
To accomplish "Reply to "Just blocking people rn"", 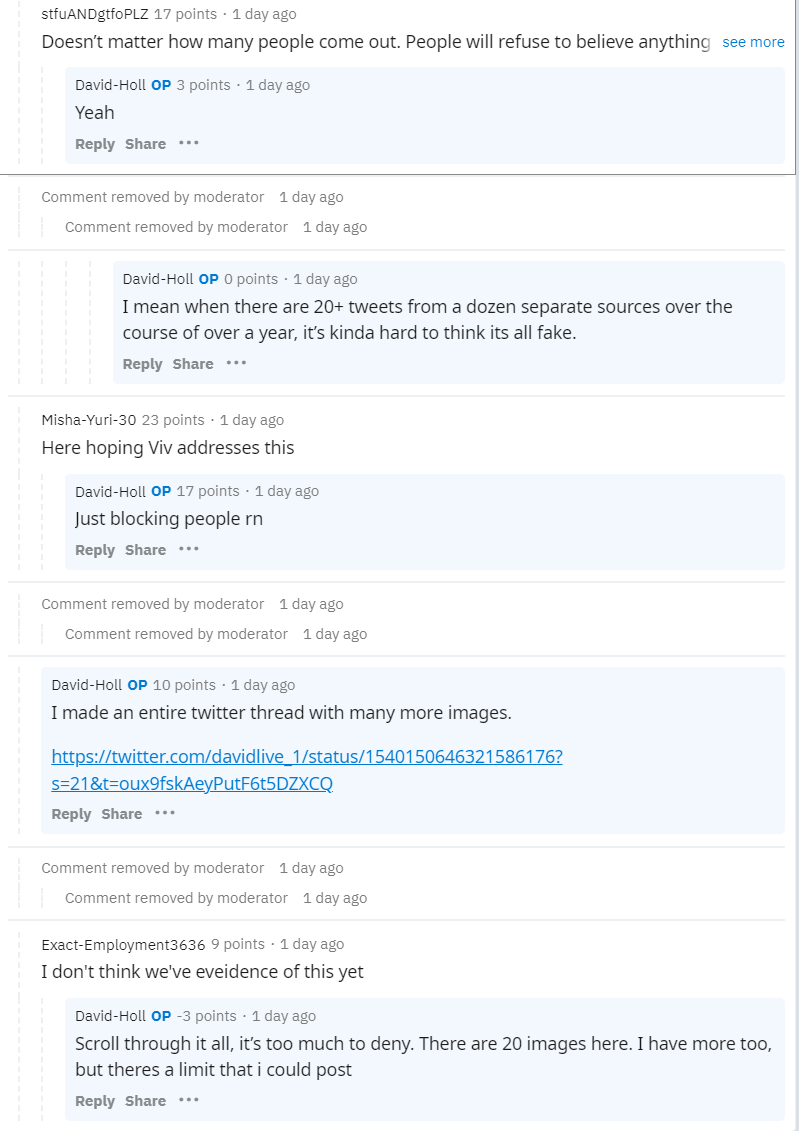I will [95, 550].
